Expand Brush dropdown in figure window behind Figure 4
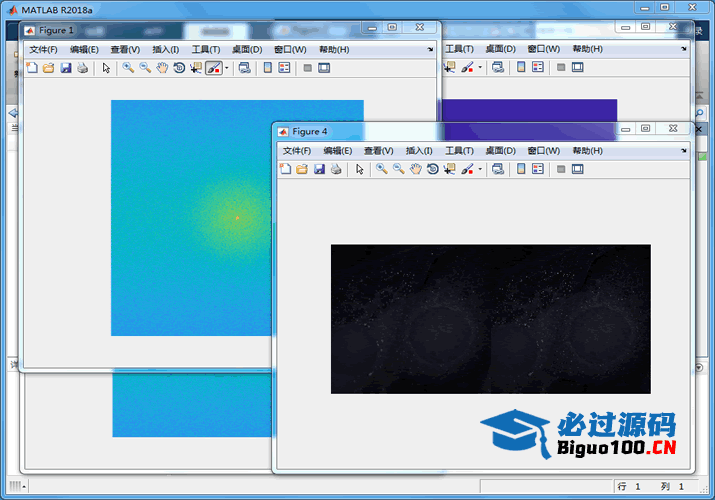Screen dimensions: 715x500 pos(480,67)
